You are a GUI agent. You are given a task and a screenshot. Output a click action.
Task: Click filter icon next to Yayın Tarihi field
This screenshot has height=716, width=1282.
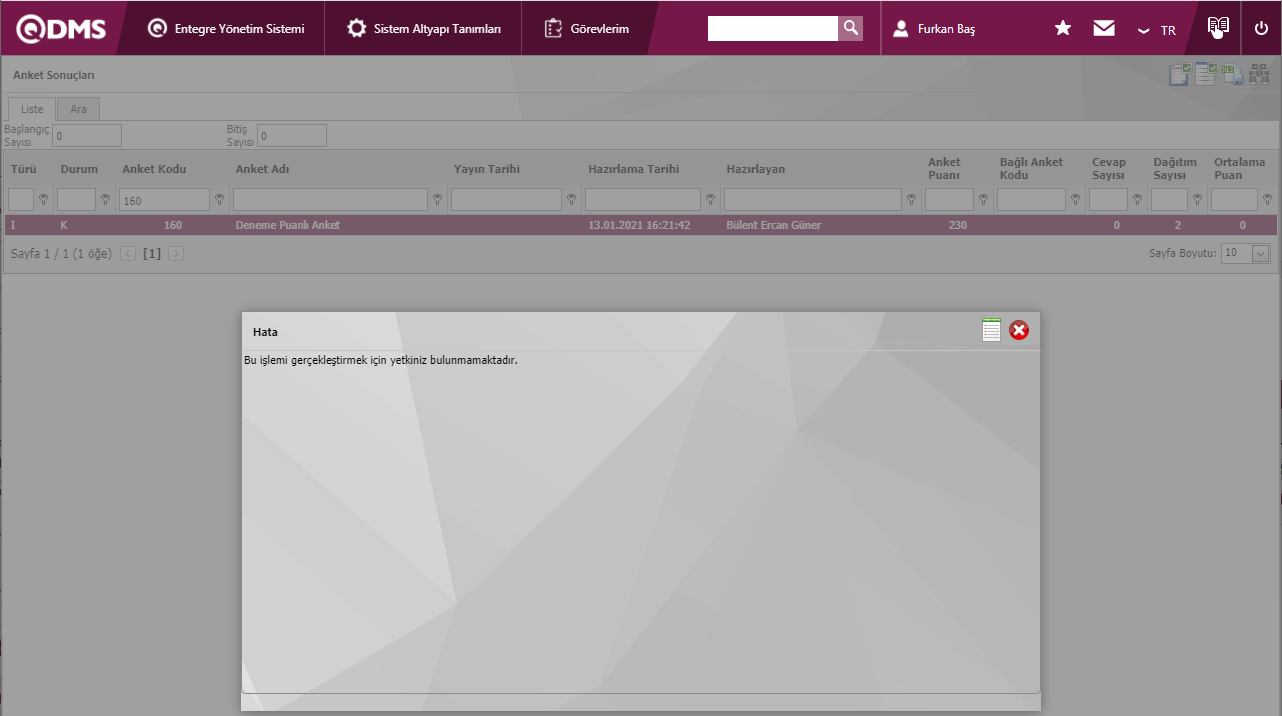pos(571,200)
